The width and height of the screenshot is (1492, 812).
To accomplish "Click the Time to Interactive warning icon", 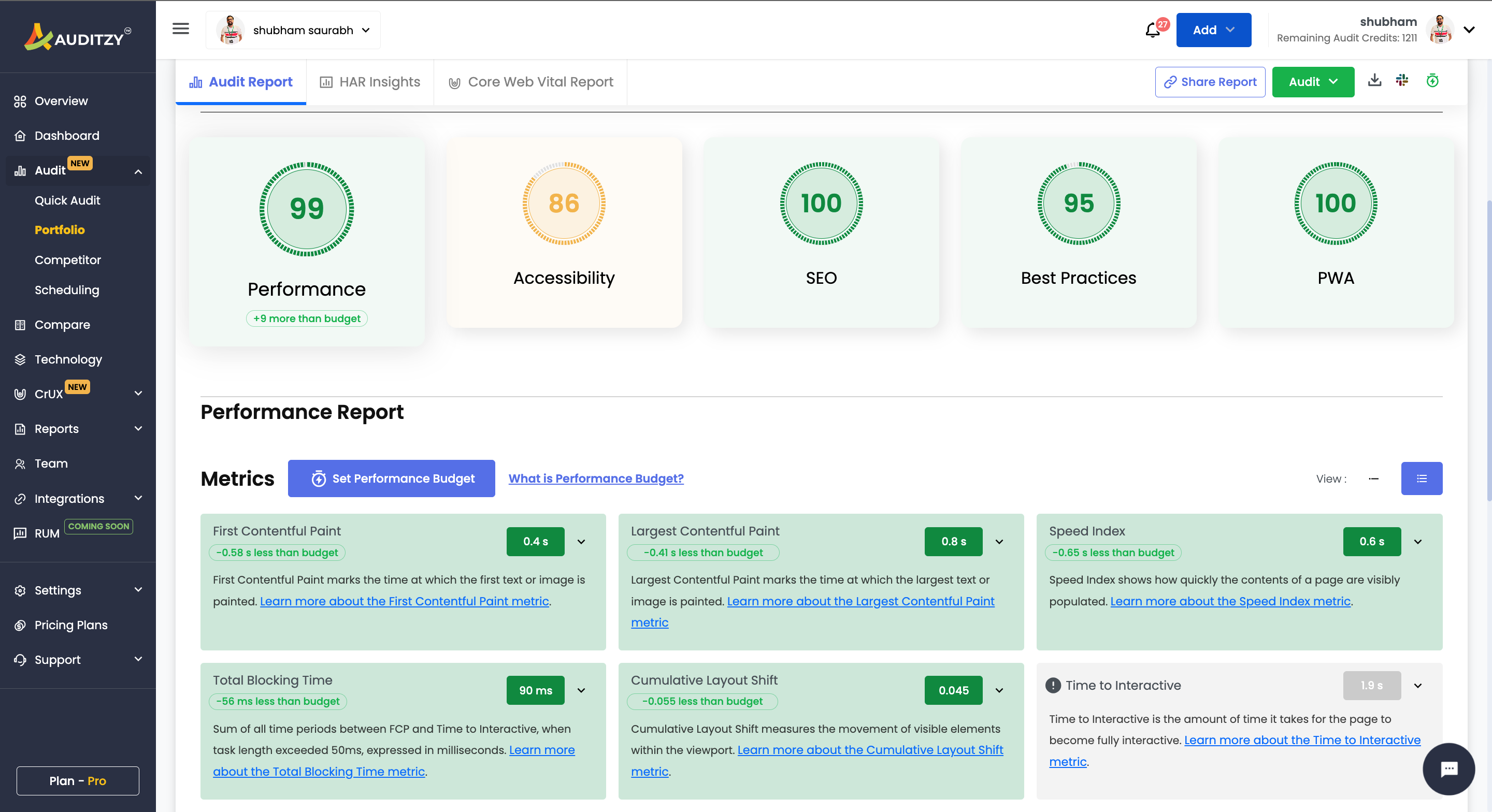I will click(x=1053, y=685).
